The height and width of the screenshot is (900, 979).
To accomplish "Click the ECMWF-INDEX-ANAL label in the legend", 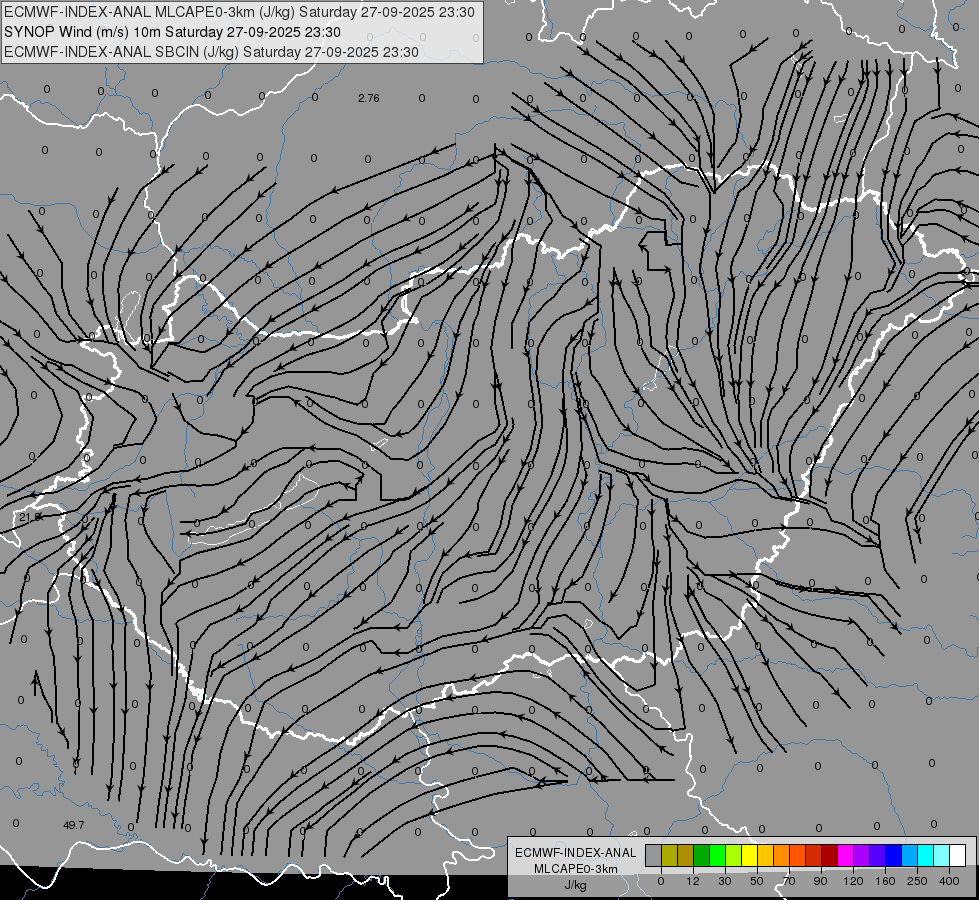I will point(576,853).
